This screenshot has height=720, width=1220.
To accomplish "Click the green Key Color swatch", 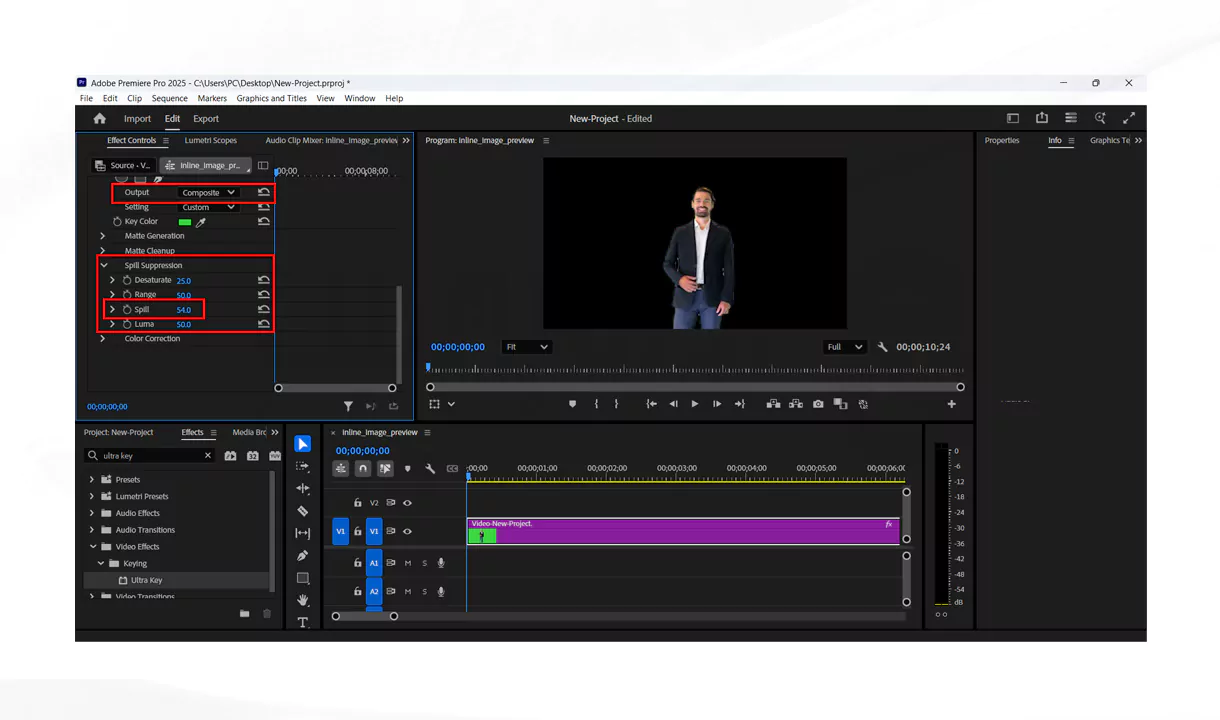I will [x=185, y=222].
